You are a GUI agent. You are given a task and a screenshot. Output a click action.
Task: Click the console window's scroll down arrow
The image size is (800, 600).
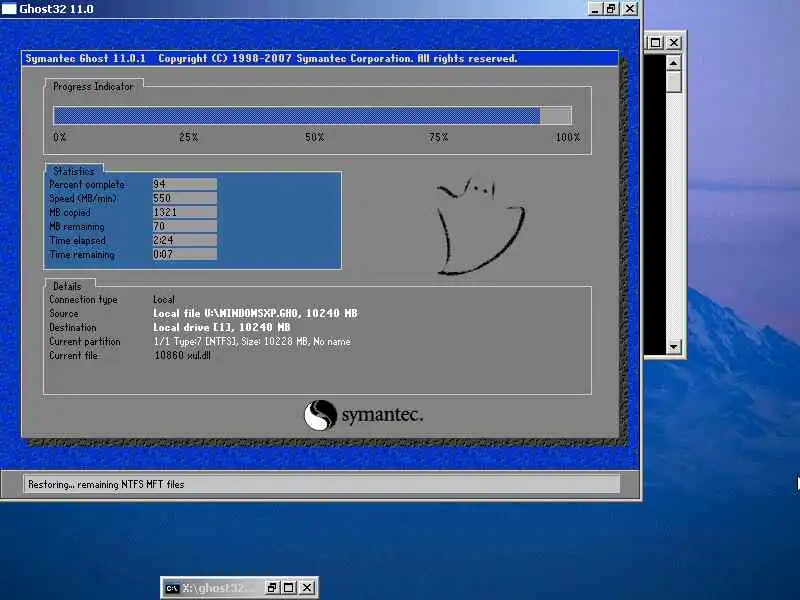pos(673,347)
